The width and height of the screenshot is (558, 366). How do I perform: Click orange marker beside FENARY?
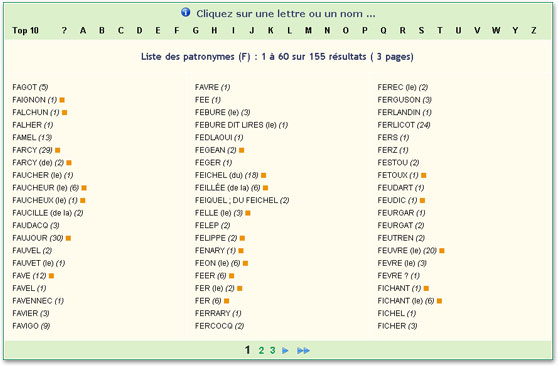click(x=241, y=251)
